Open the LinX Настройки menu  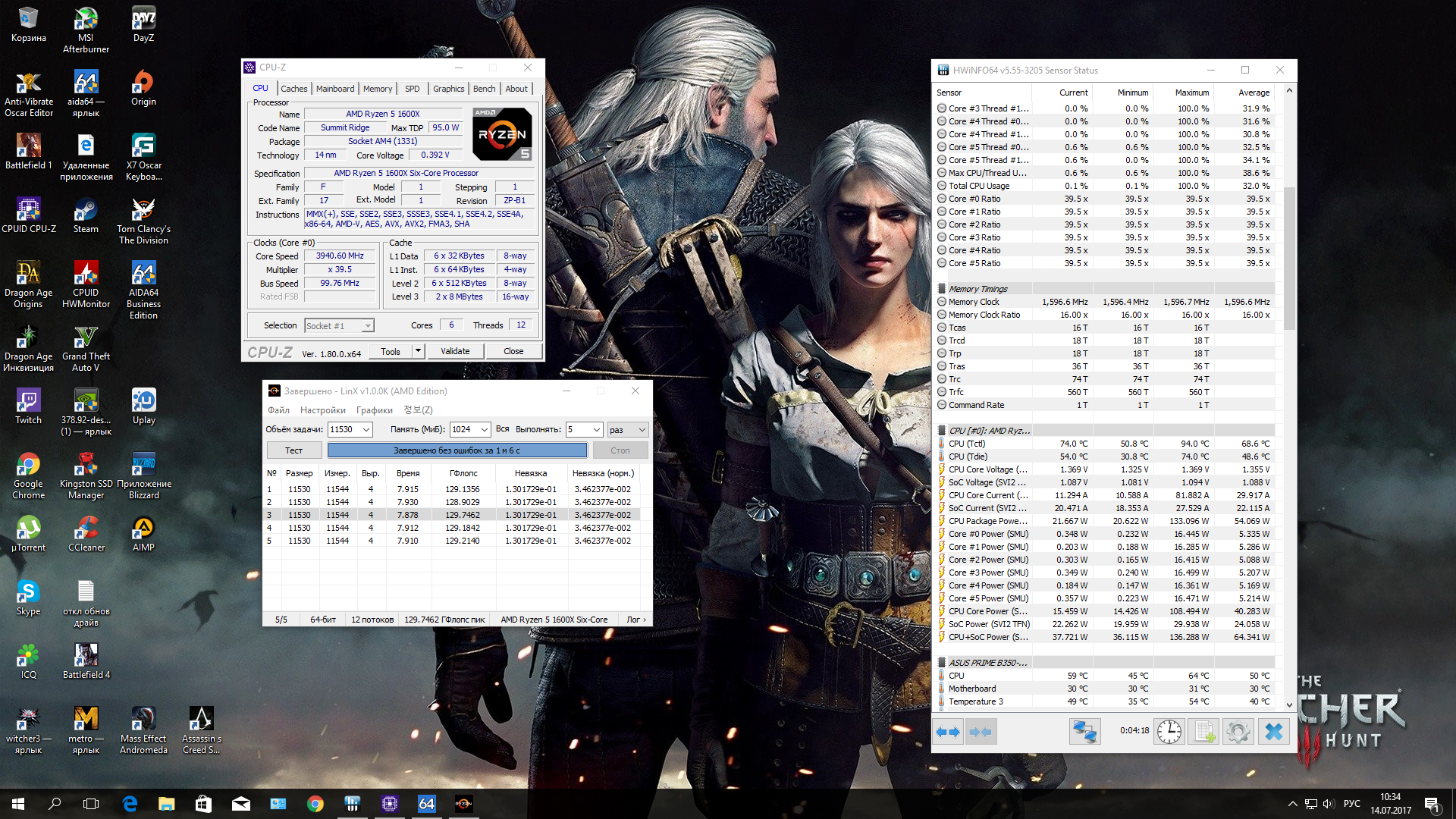322,410
